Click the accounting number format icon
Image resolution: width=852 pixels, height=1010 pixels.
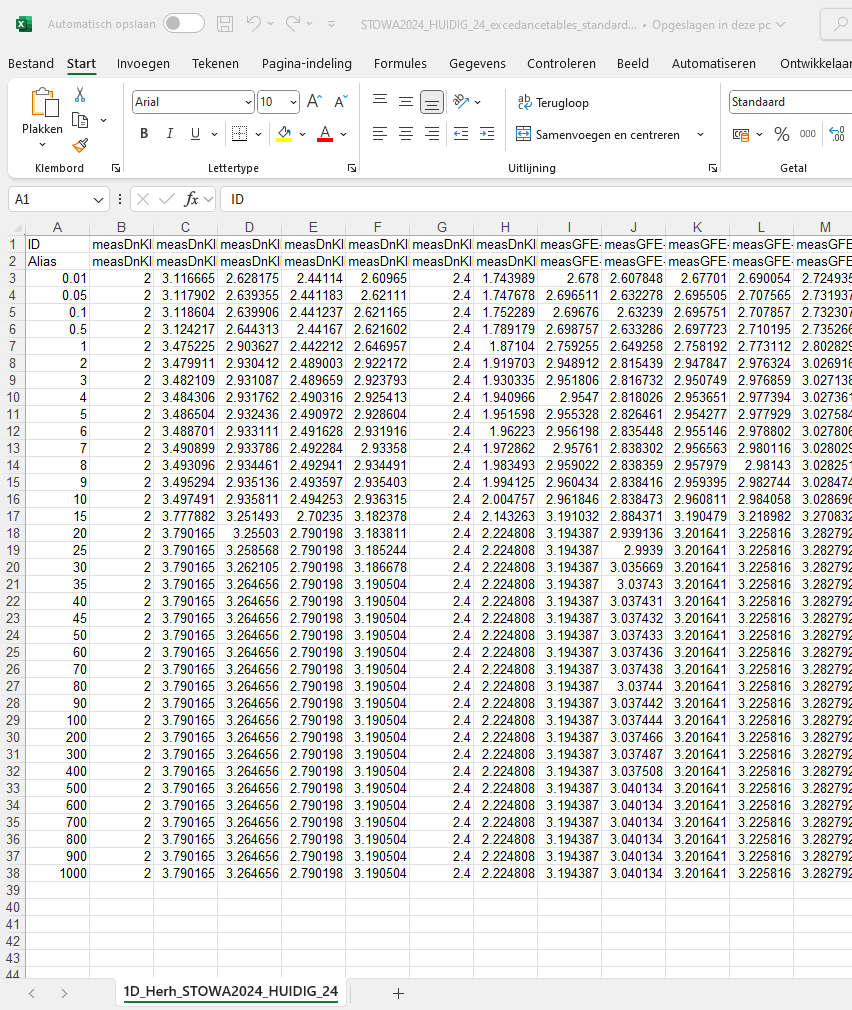pos(741,134)
